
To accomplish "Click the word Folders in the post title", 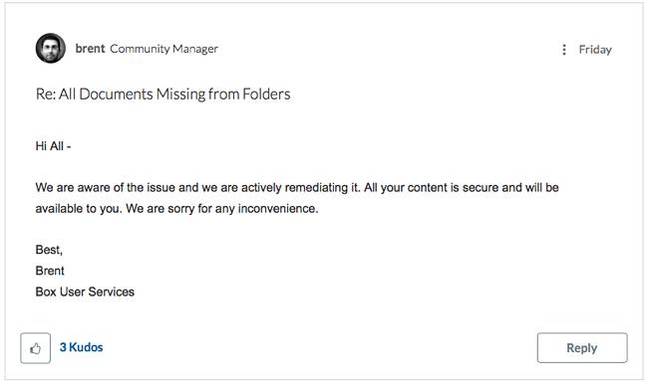I will tap(266, 94).
